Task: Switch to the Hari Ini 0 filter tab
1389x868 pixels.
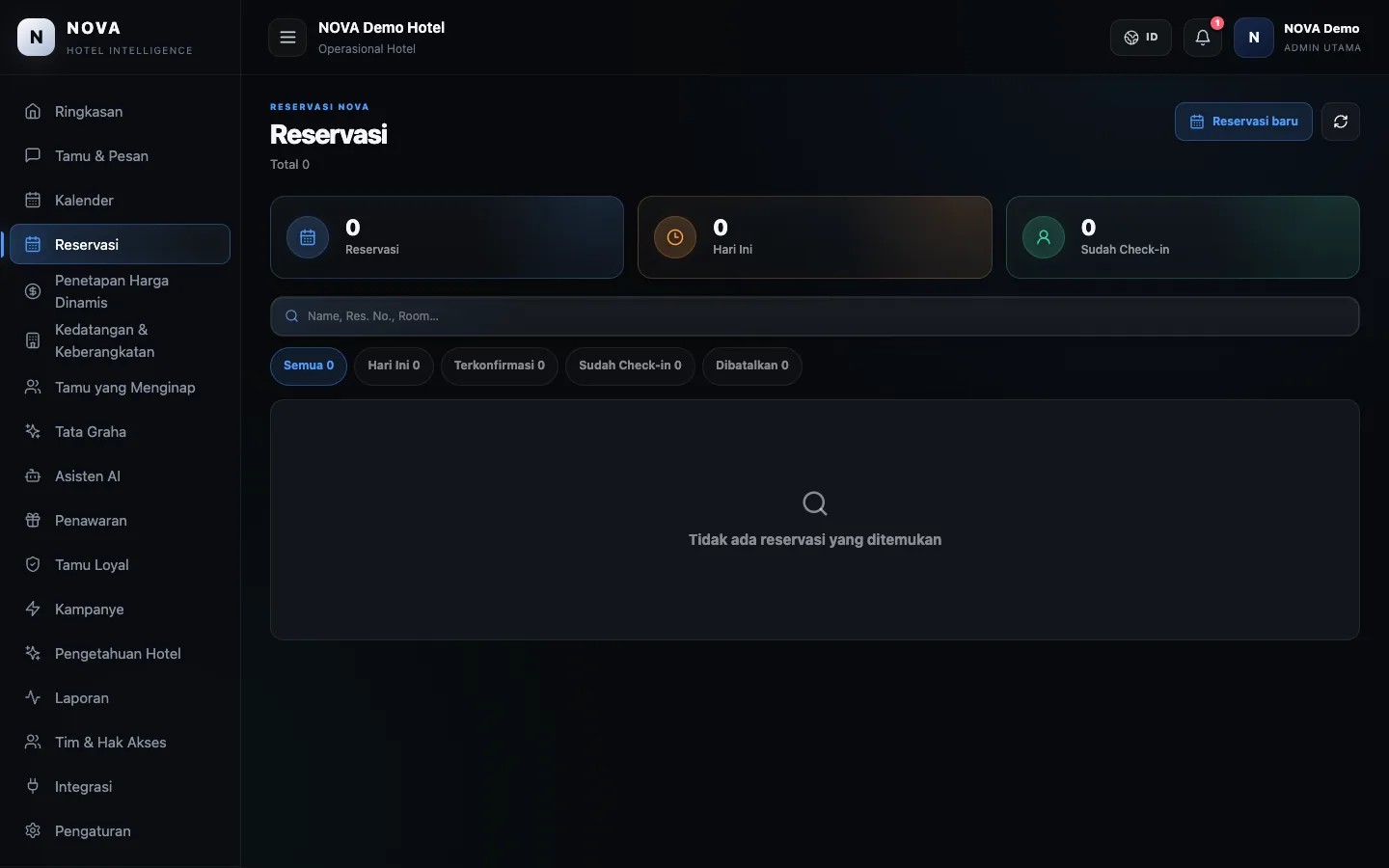Action: point(394,366)
